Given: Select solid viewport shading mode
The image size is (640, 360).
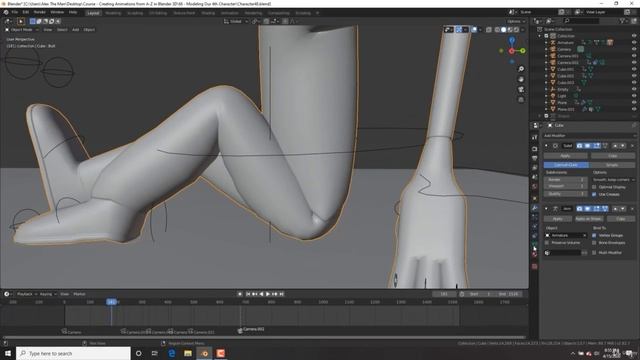Looking at the screenshot, I should click(503, 30).
